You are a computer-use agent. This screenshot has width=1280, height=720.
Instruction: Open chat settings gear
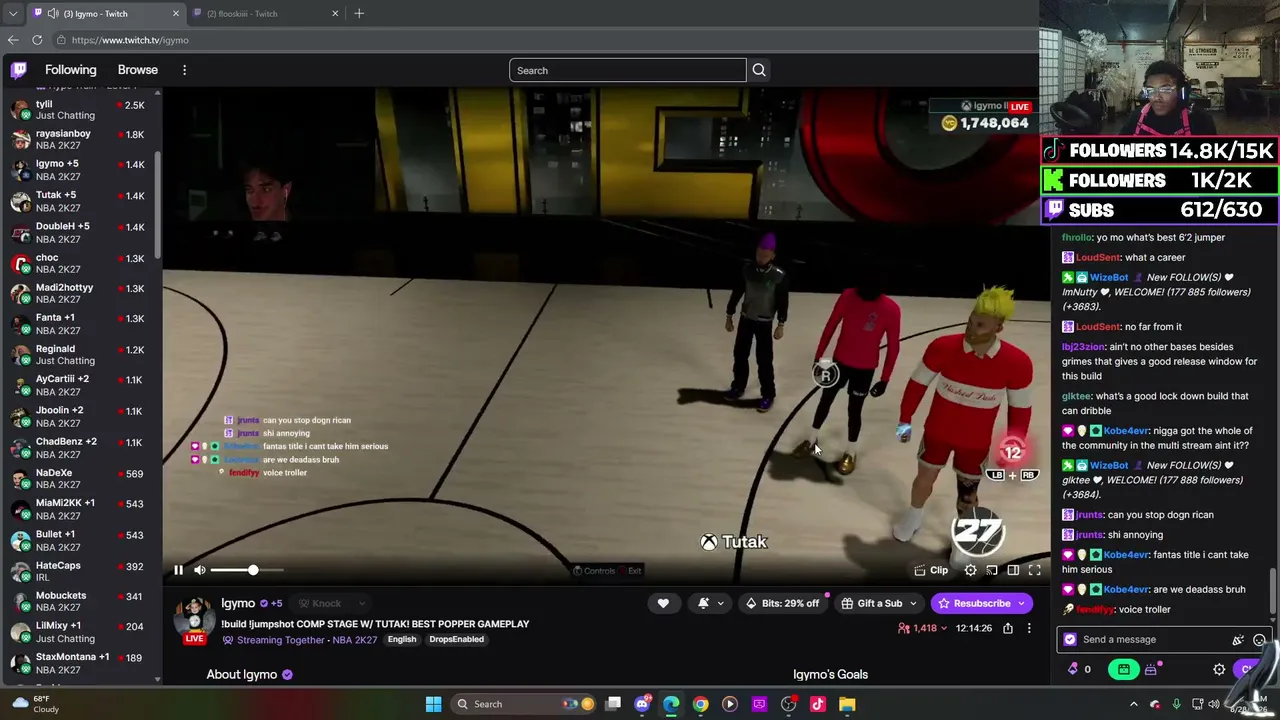click(x=1219, y=670)
